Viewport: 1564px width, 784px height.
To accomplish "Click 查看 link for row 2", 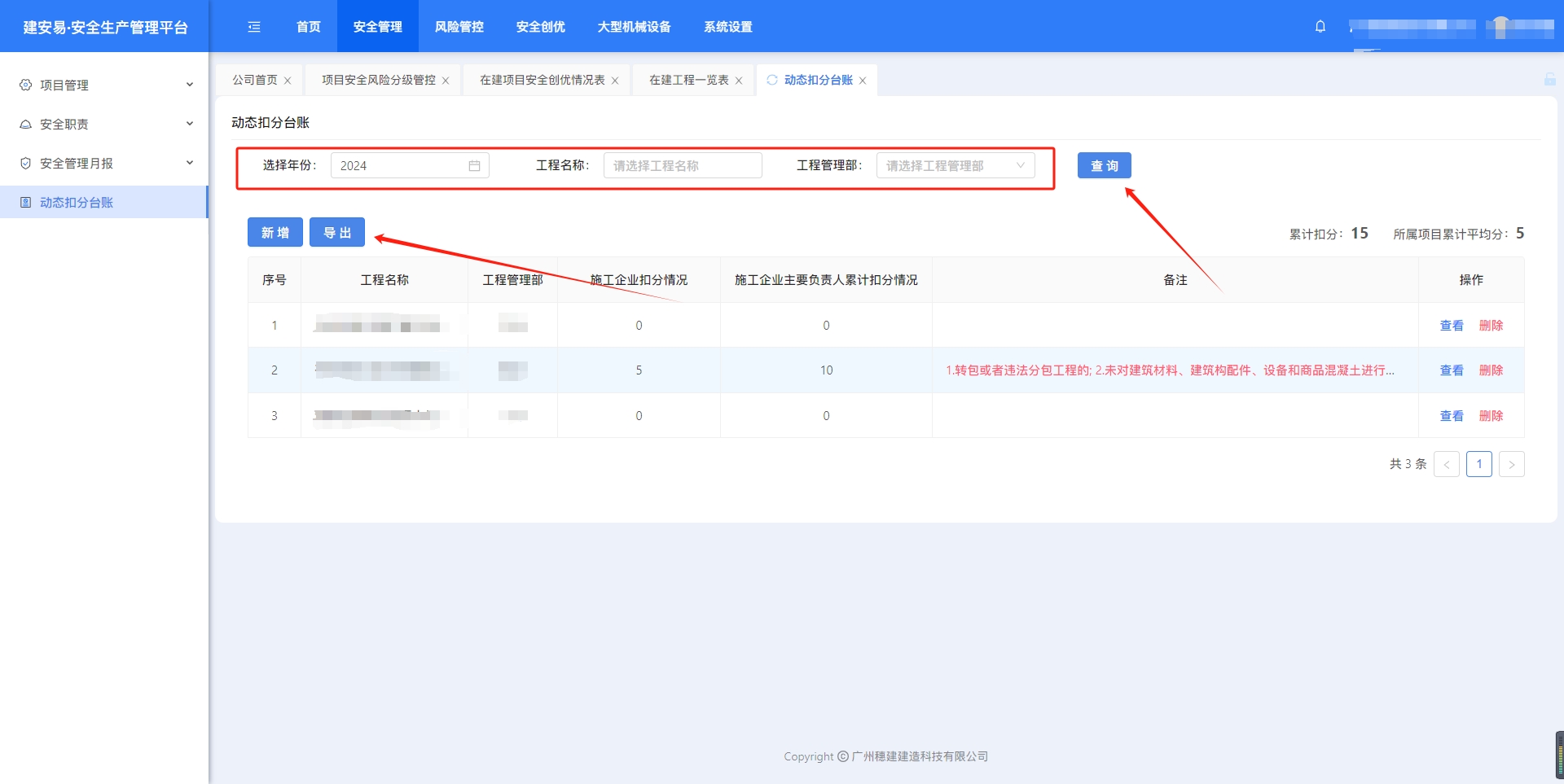I will tap(1451, 370).
